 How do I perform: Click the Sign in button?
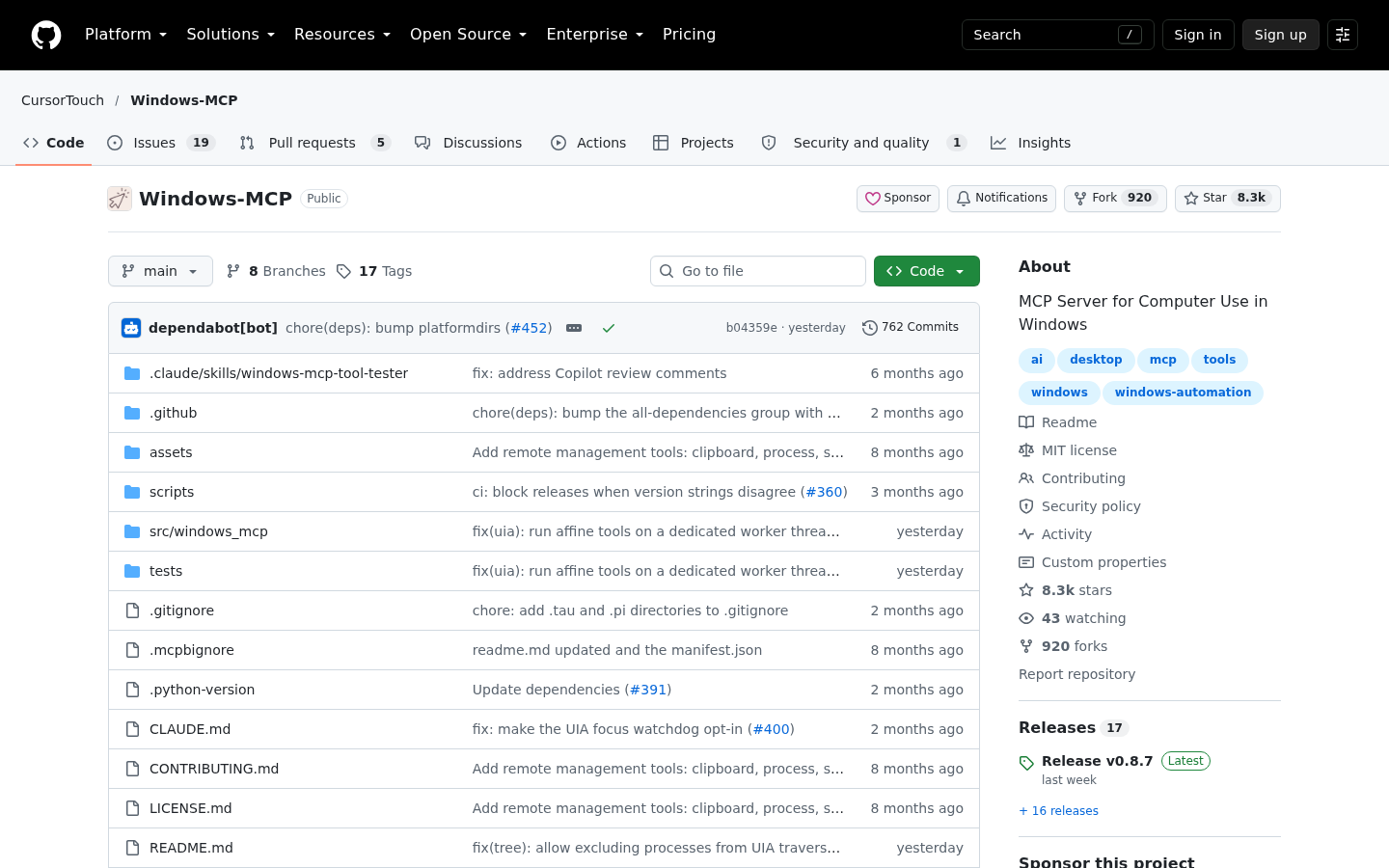[x=1198, y=35]
